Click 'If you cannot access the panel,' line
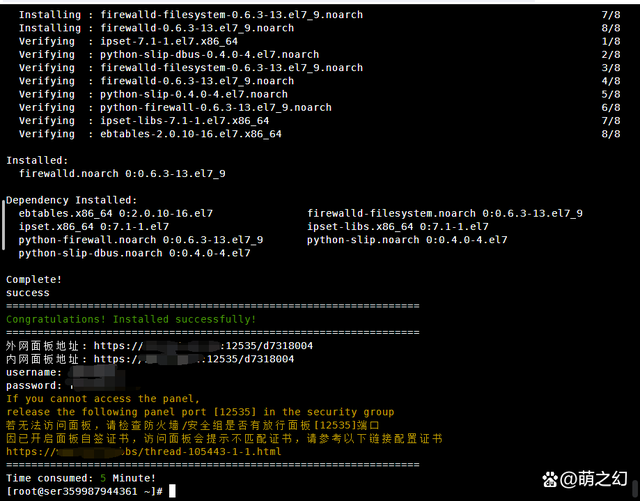 click(103, 399)
